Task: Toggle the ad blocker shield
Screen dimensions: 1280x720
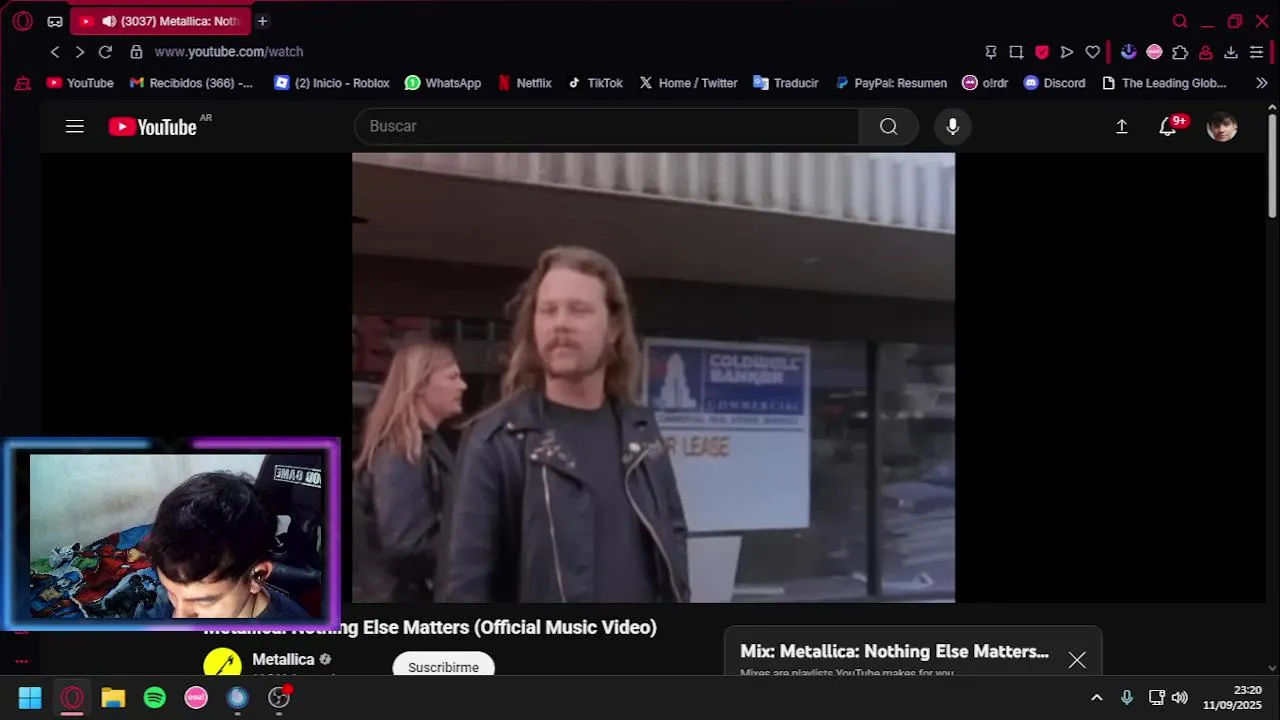Action: click(1042, 52)
